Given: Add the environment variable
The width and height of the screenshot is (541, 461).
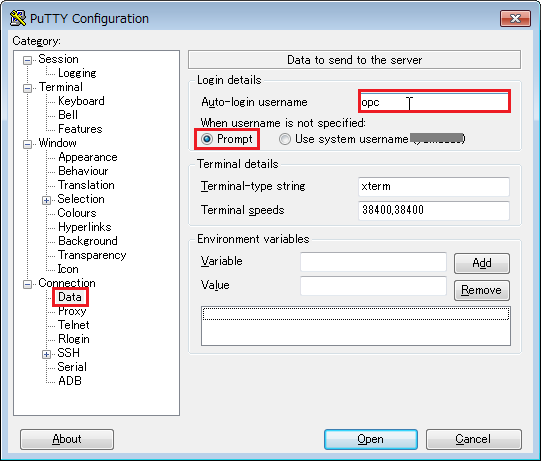Looking at the screenshot, I should click(482, 263).
